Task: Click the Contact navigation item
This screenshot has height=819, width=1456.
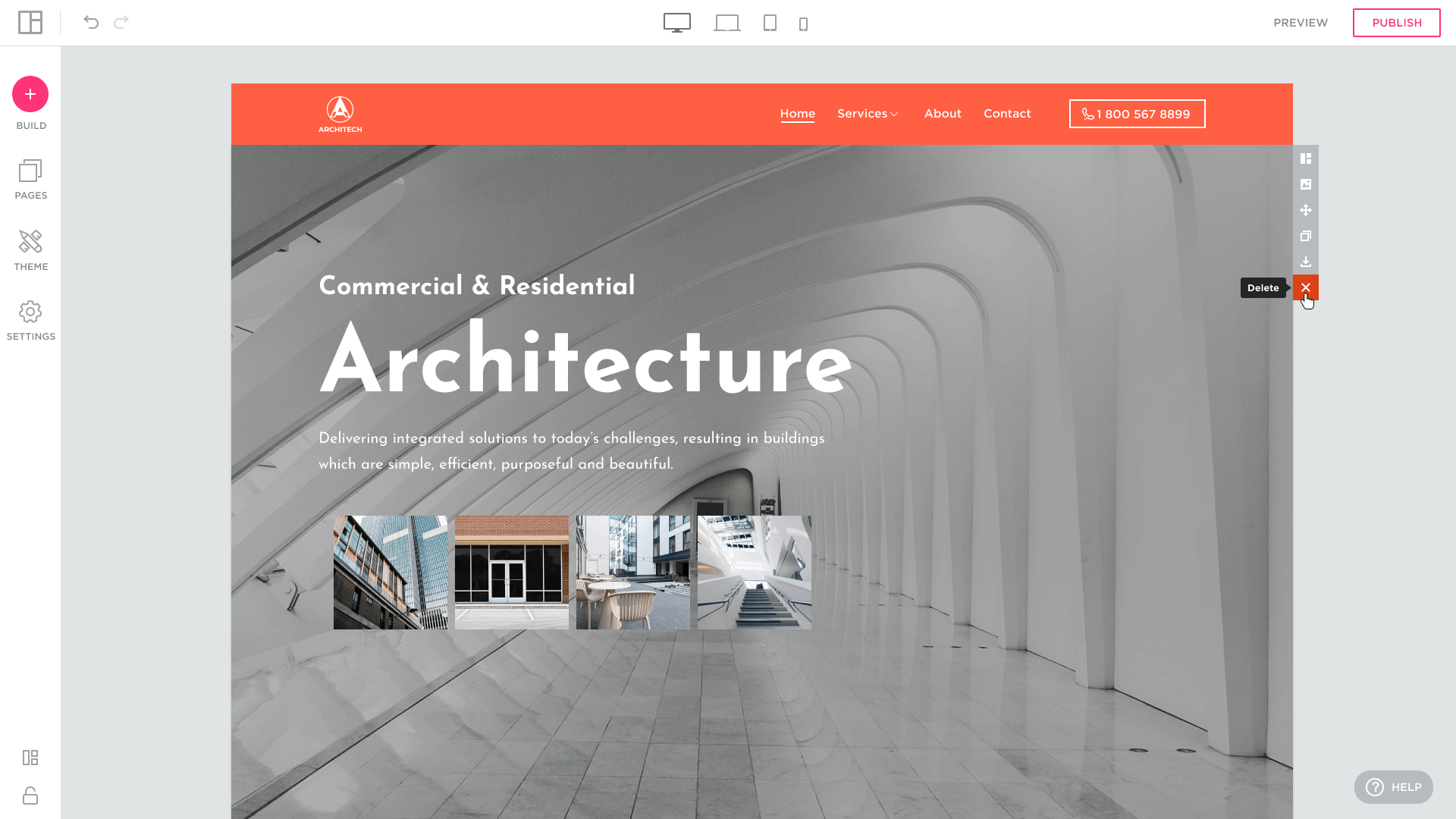Action: tap(1007, 114)
